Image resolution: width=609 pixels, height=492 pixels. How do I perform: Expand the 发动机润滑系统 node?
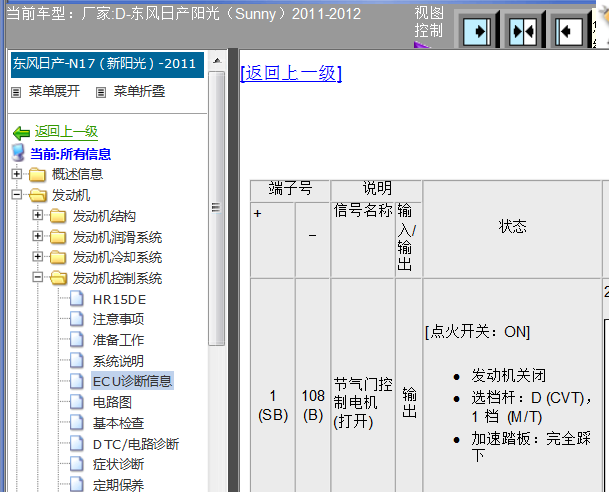[38, 236]
